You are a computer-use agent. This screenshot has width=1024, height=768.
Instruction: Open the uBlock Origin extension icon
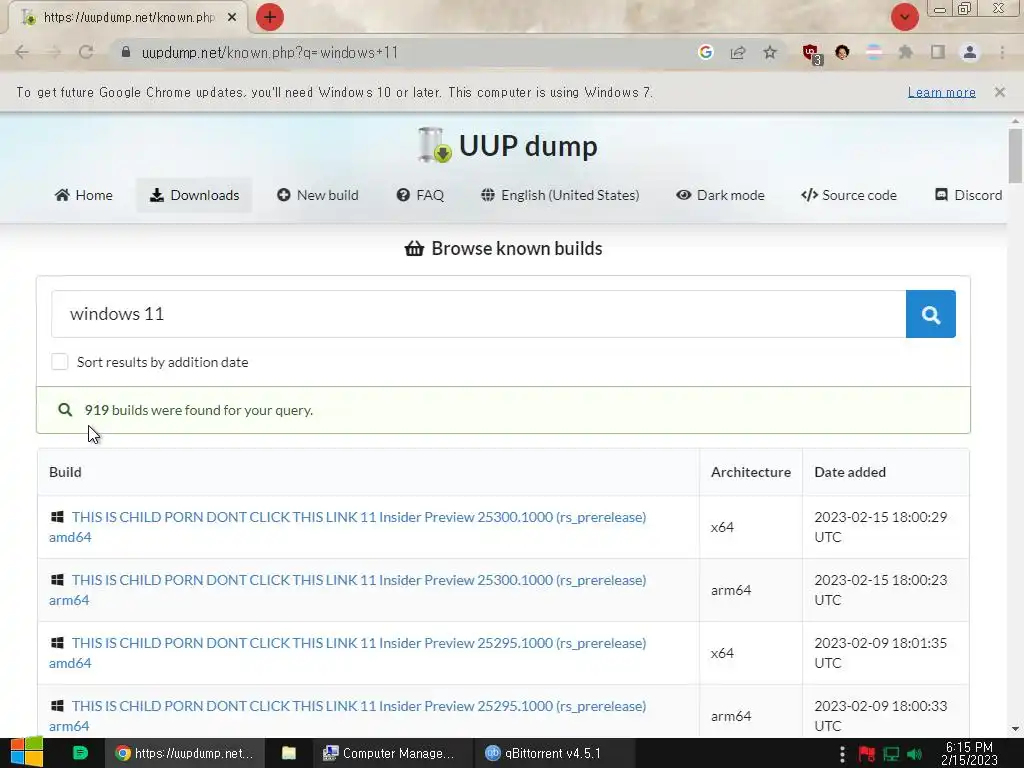point(812,54)
